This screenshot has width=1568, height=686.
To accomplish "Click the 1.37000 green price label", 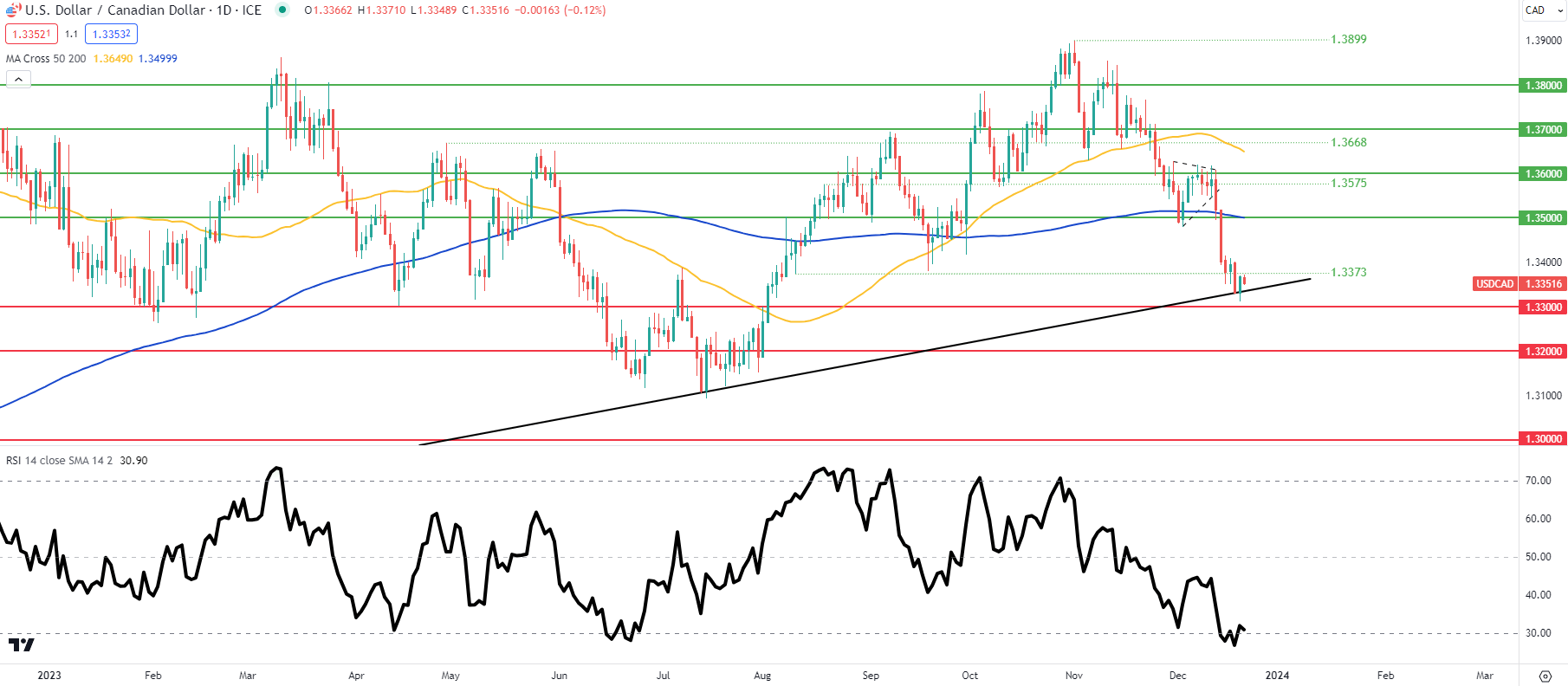I will click(x=1543, y=130).
